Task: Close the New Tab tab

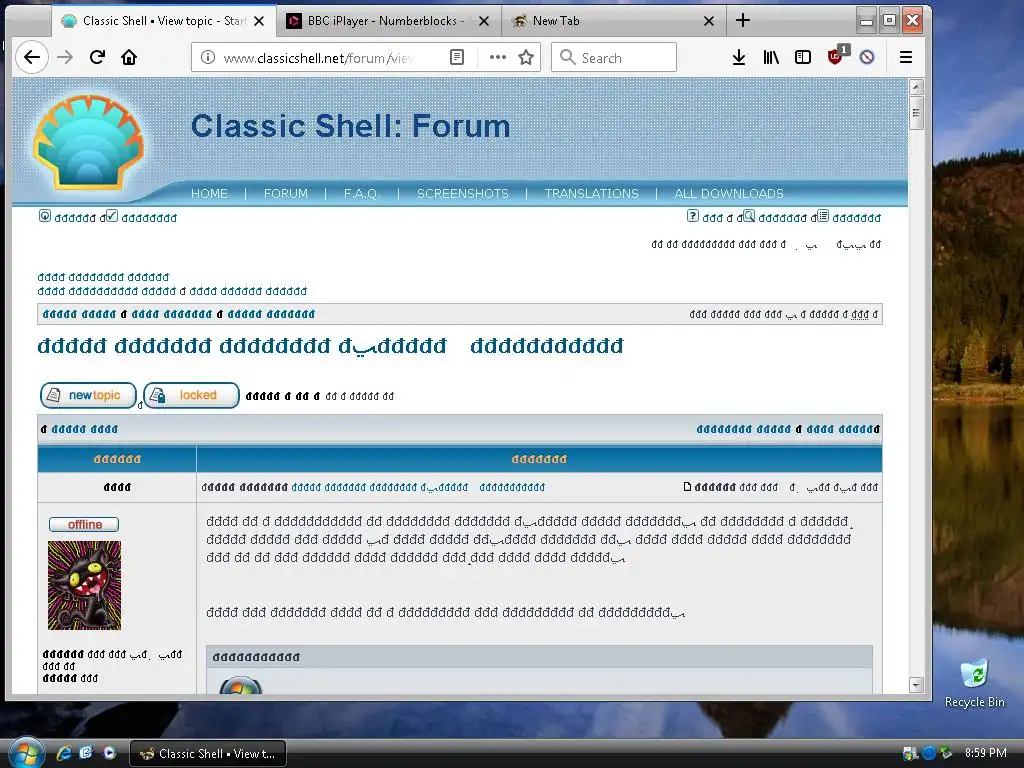Action: (x=709, y=21)
